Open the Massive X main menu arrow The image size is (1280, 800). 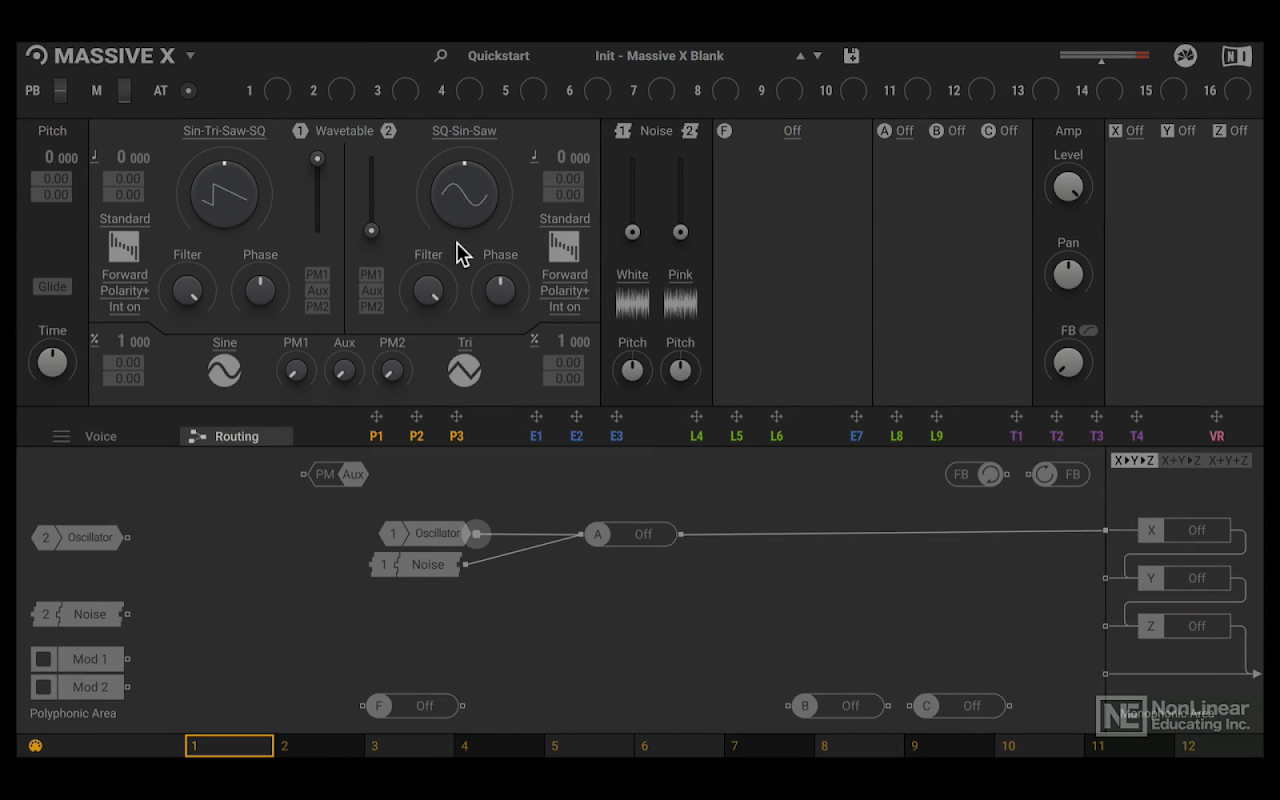tap(190, 56)
